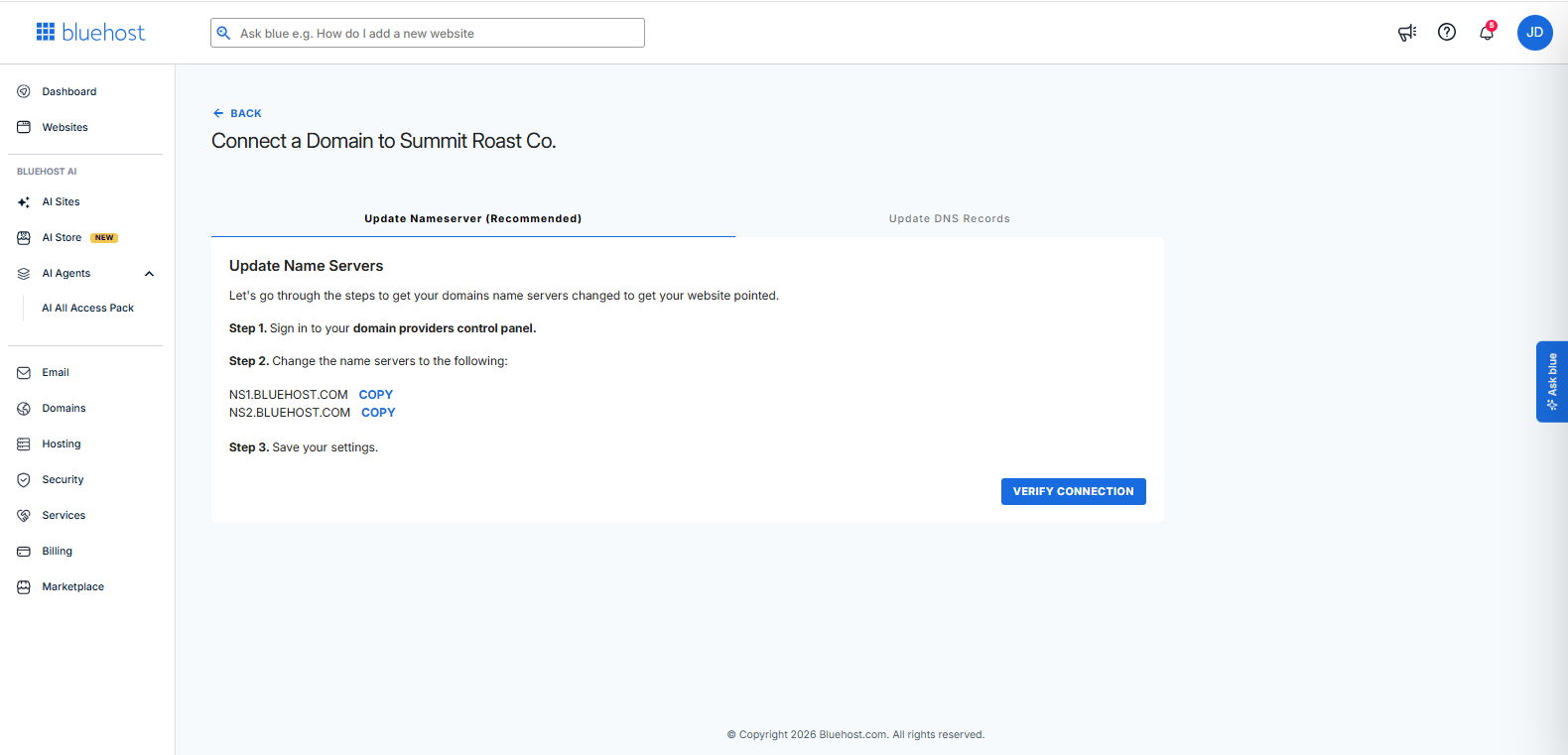Click the Billing card icon
Viewport: 1568px width, 755px height.
(x=24, y=552)
